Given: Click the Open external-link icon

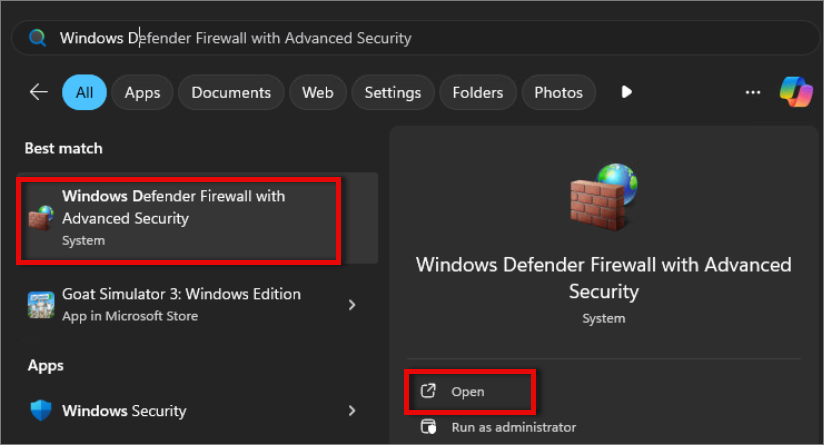Looking at the screenshot, I should coord(428,391).
